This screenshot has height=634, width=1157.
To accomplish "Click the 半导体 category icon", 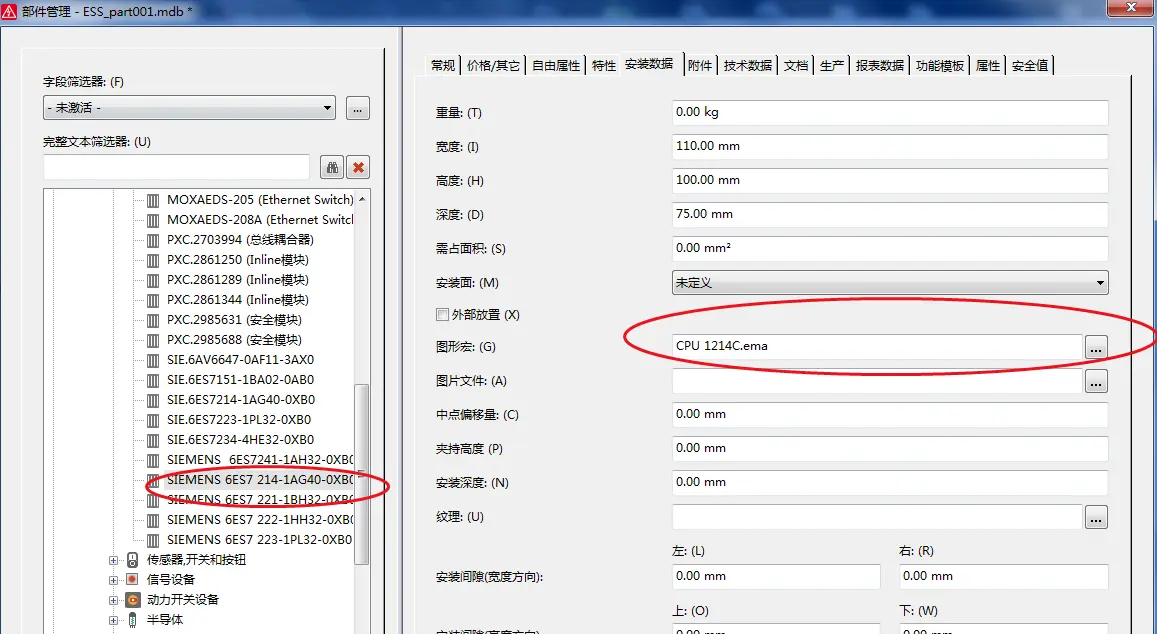I will click(x=132, y=619).
